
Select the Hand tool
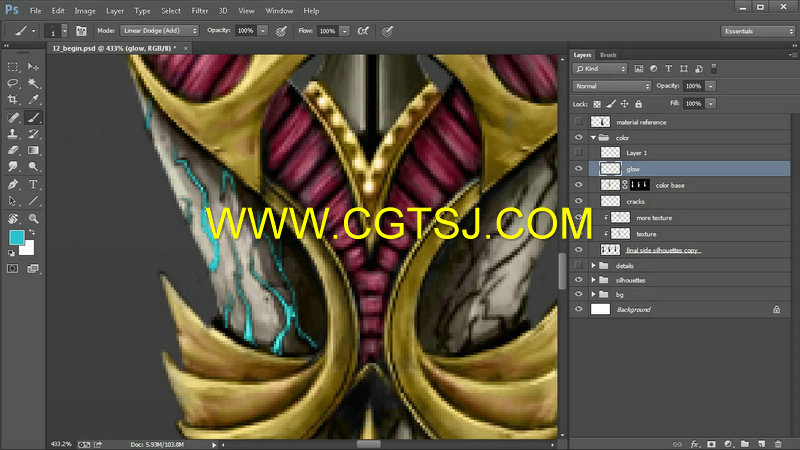[x=13, y=219]
